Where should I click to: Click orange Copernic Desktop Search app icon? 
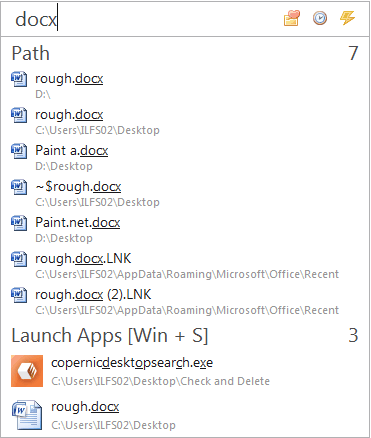pos(27,371)
